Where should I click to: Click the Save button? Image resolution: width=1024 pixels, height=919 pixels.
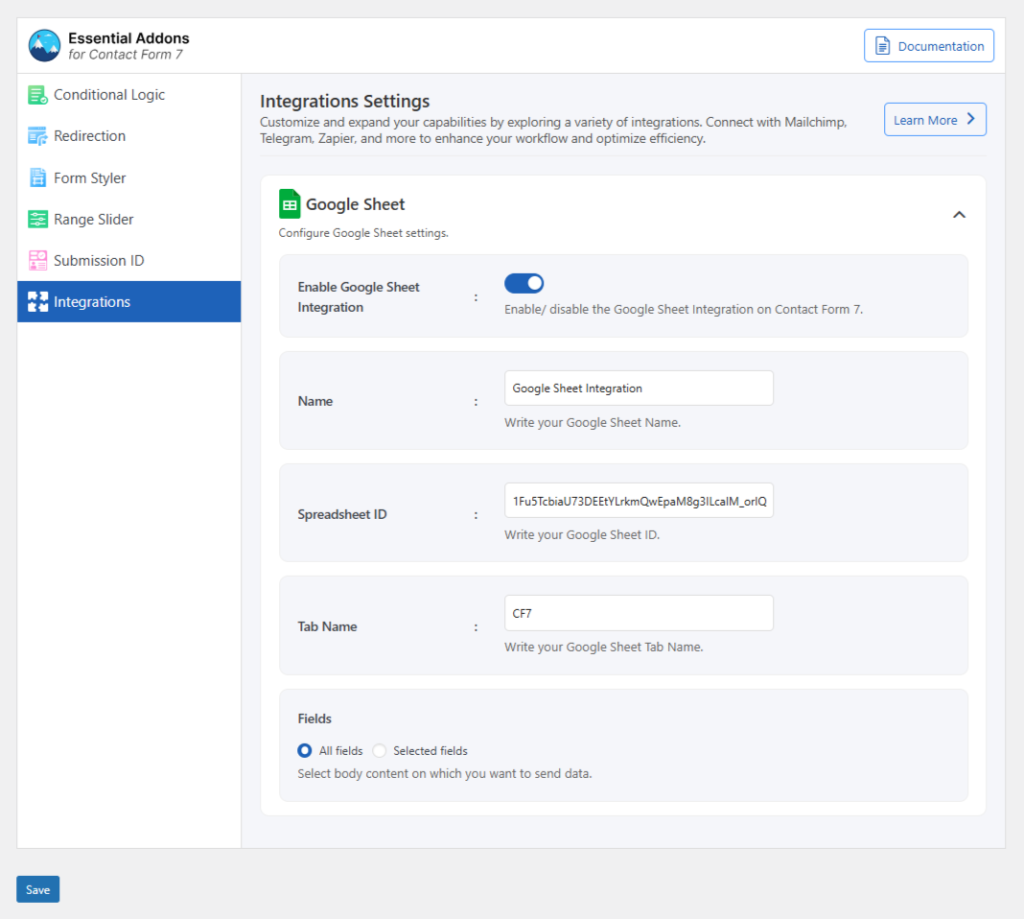point(38,889)
